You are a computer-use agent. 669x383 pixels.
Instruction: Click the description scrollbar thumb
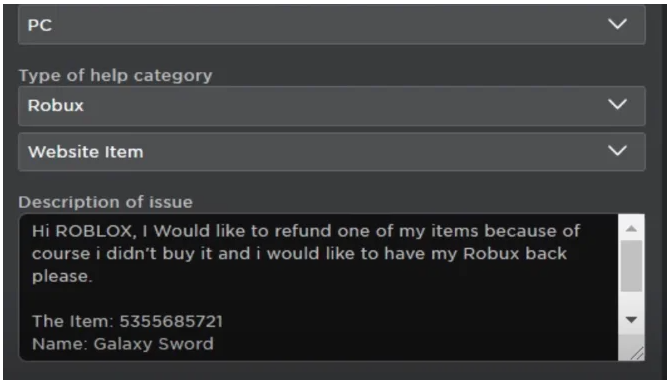[x=631, y=266]
